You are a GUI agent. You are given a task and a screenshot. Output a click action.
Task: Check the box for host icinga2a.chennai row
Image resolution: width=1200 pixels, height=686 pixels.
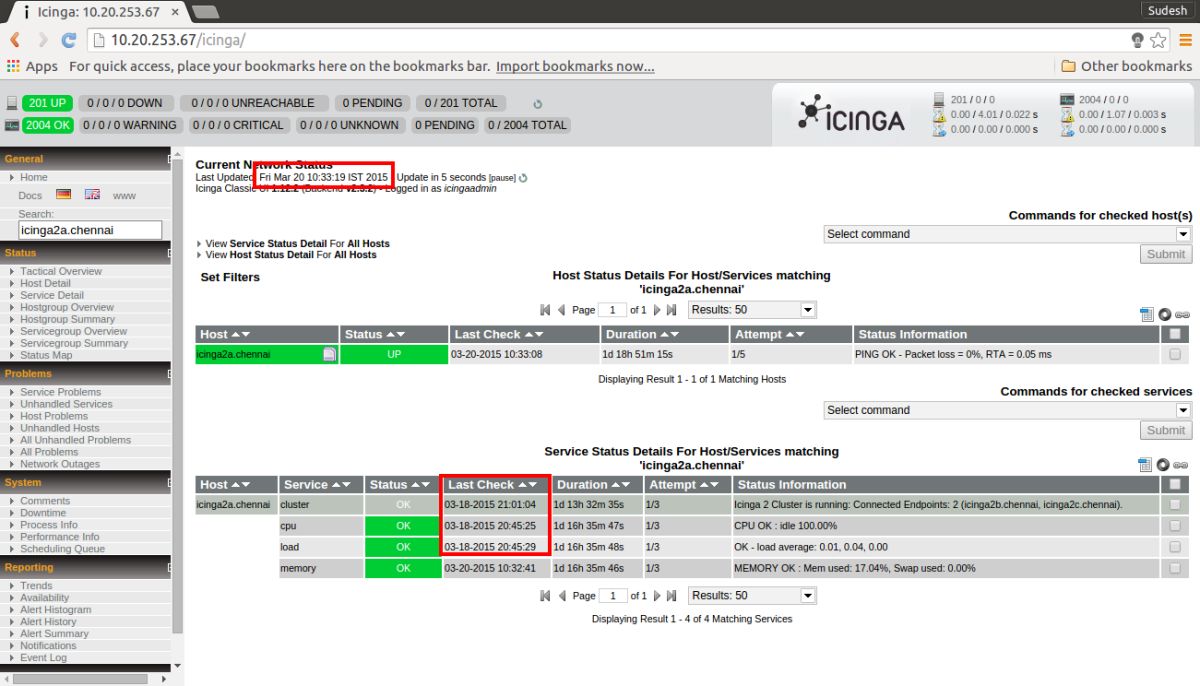click(x=1174, y=354)
